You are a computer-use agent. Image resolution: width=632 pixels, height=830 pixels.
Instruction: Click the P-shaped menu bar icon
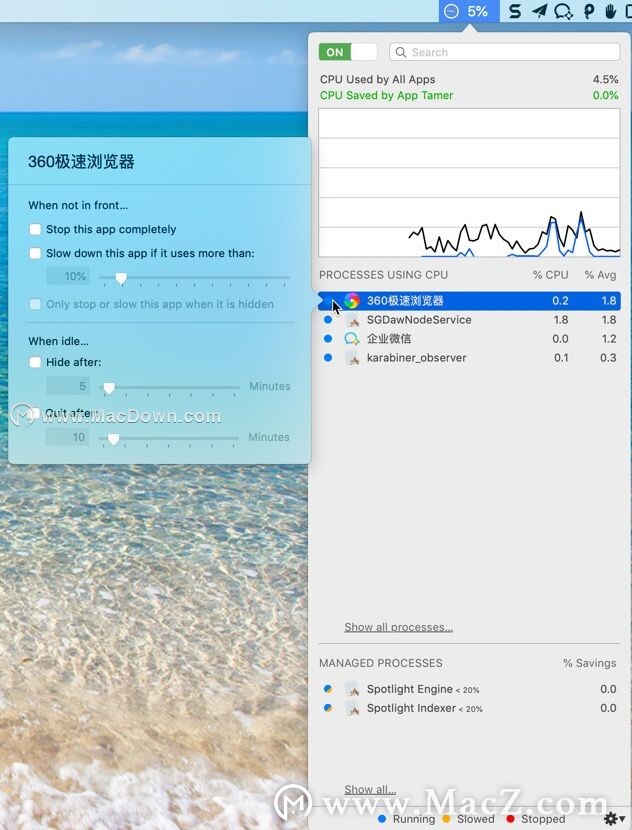pyautogui.click(x=589, y=11)
